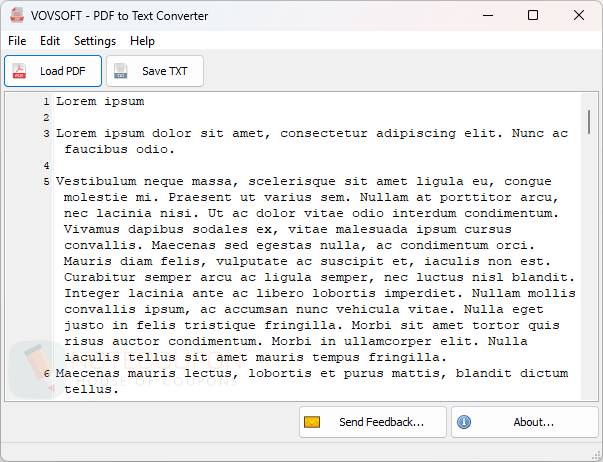This screenshot has height=462, width=603.
Task: Click the Save TXT button label
Action: point(165,71)
